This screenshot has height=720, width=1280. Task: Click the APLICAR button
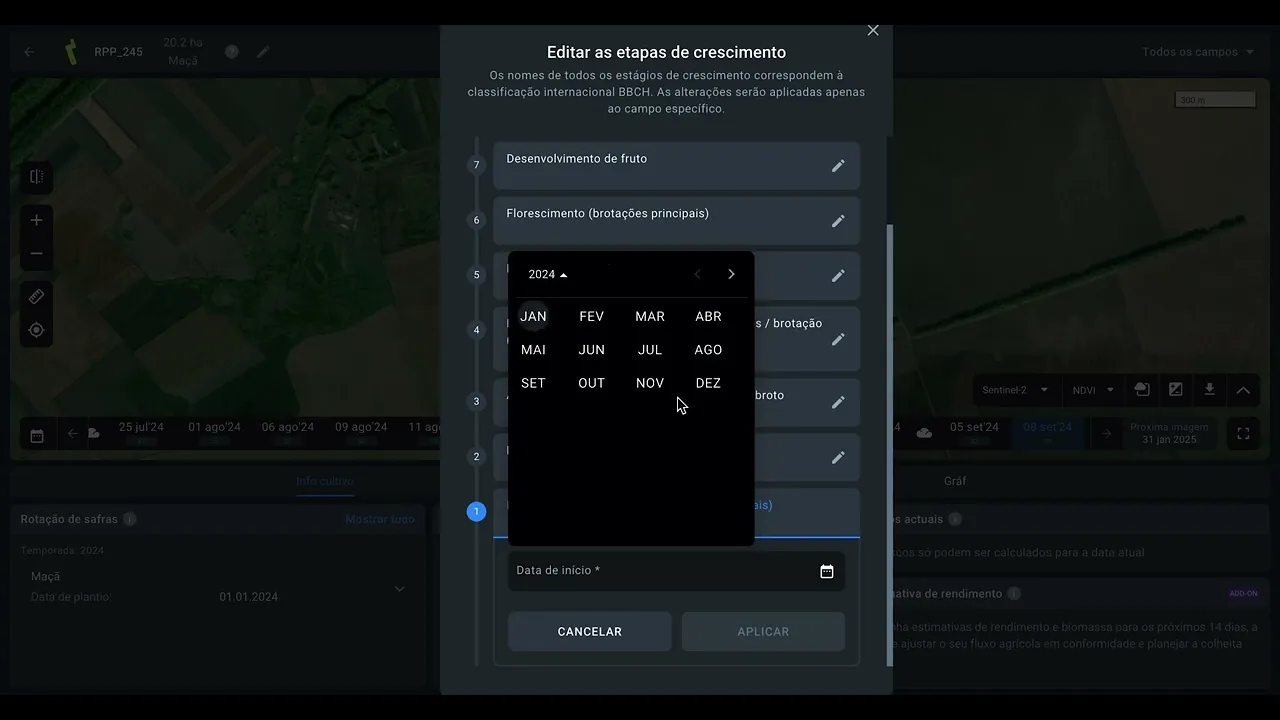763,631
